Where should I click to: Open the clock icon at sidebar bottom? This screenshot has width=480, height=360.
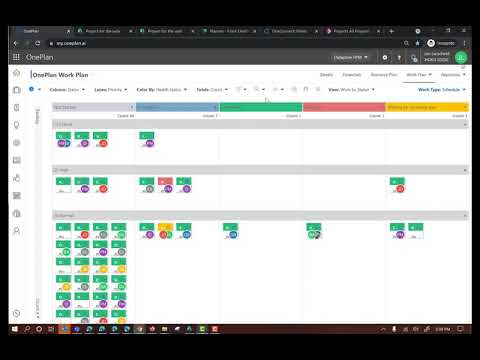tap(16, 313)
